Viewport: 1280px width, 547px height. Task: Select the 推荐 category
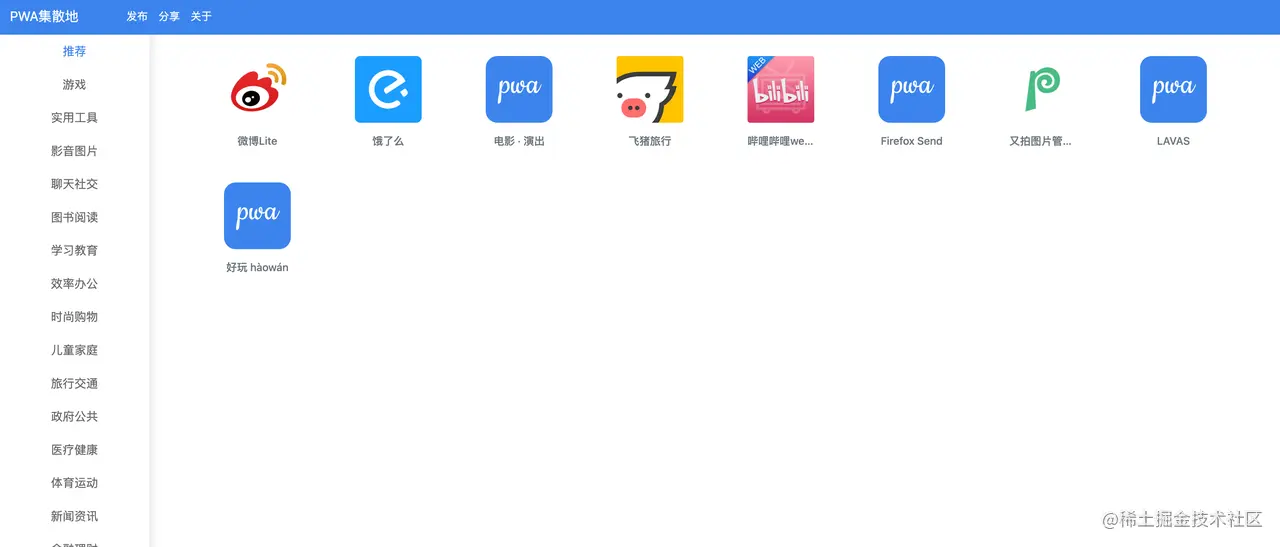pyautogui.click(x=74, y=51)
